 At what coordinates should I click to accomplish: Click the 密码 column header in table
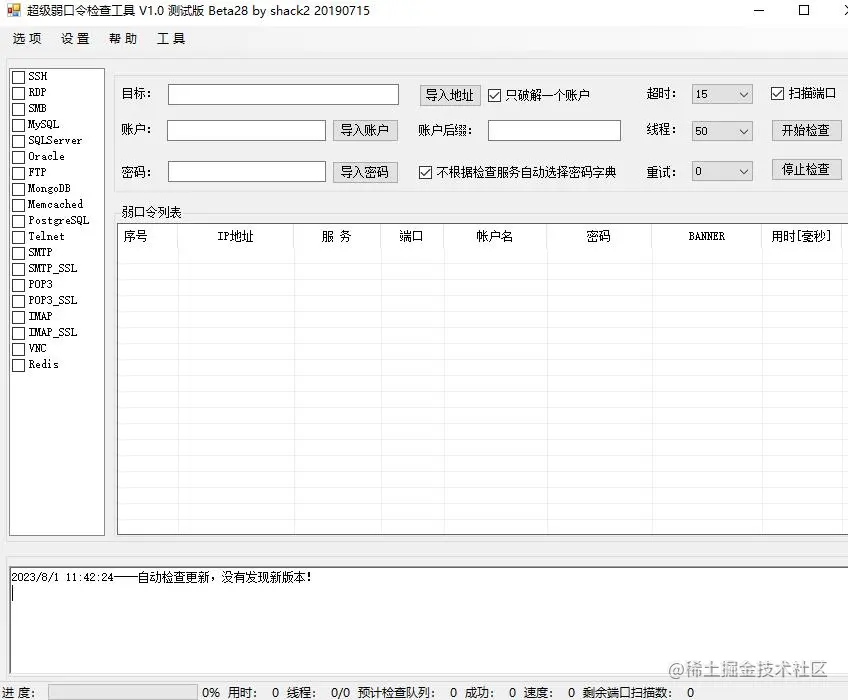pyautogui.click(x=599, y=236)
